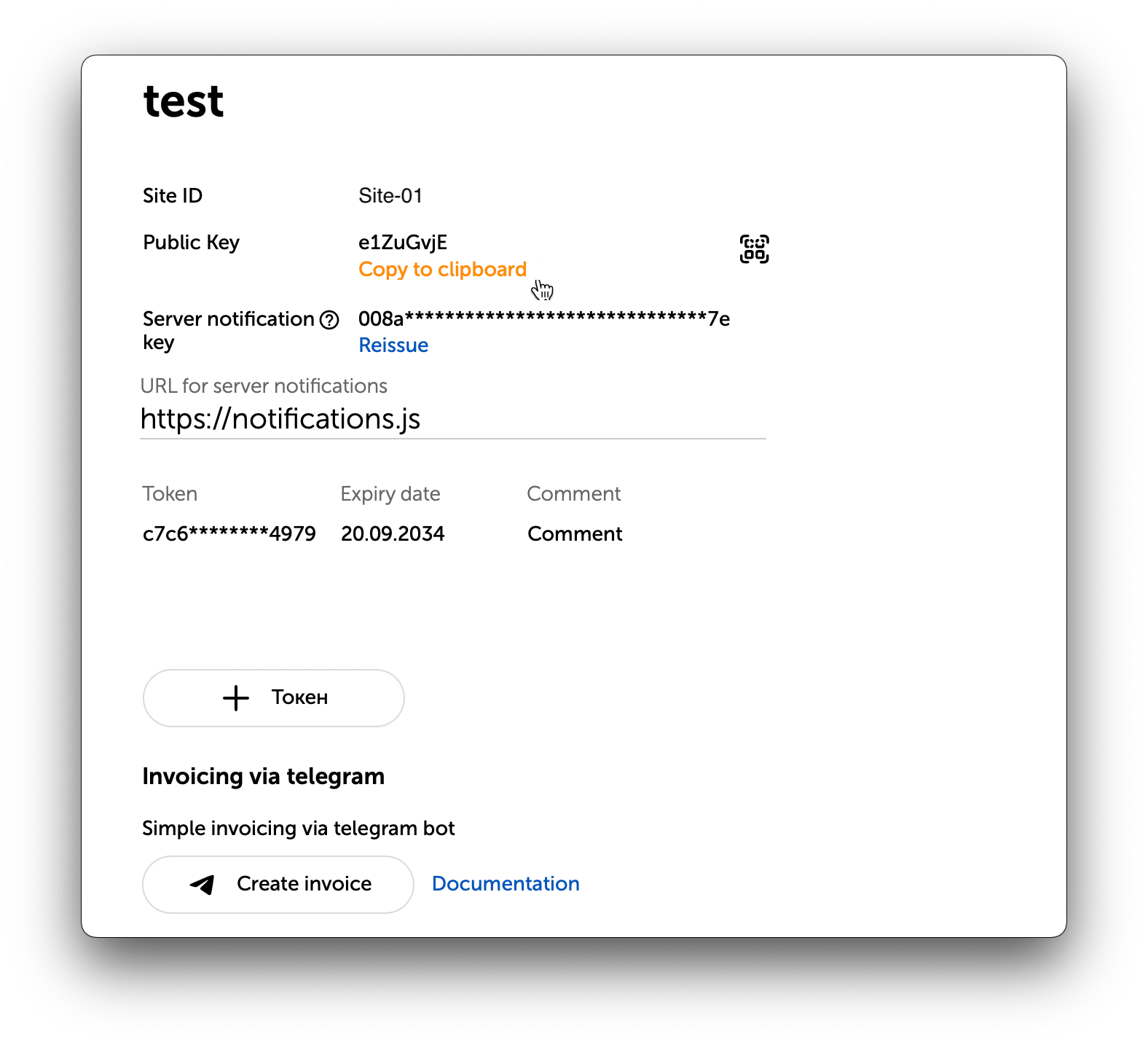Reissue the server notification key
Image resolution: width=1148 pixels, height=1045 pixels.
[393, 345]
